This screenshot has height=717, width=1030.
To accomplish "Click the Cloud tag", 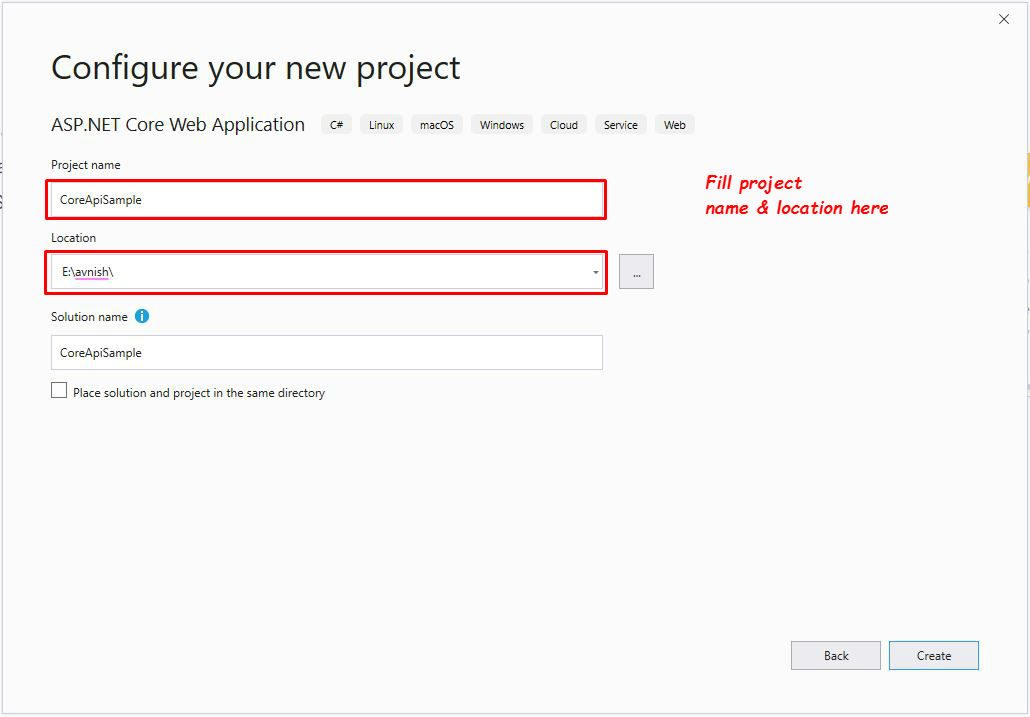I will click(564, 125).
